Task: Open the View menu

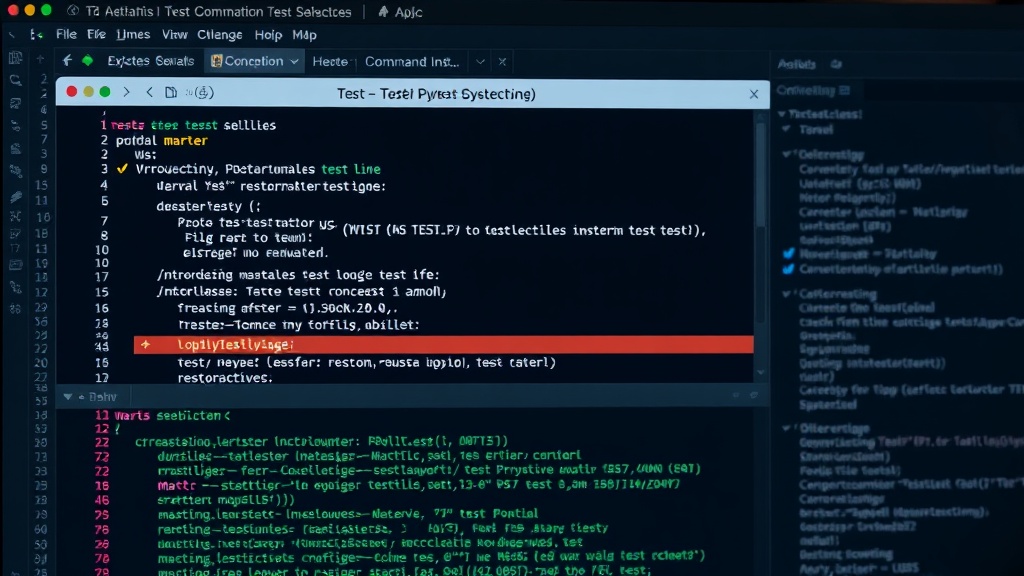Action: tap(174, 35)
